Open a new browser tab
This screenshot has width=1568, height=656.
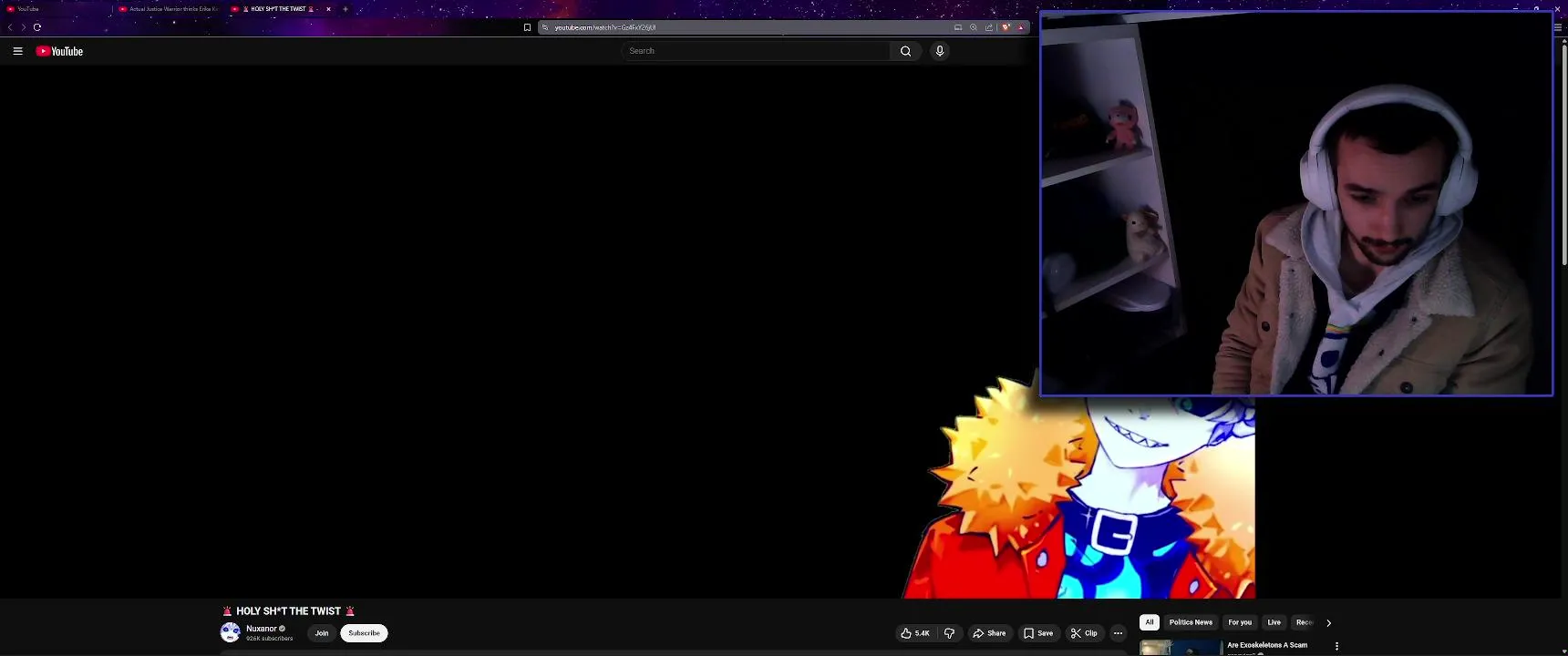tap(346, 9)
